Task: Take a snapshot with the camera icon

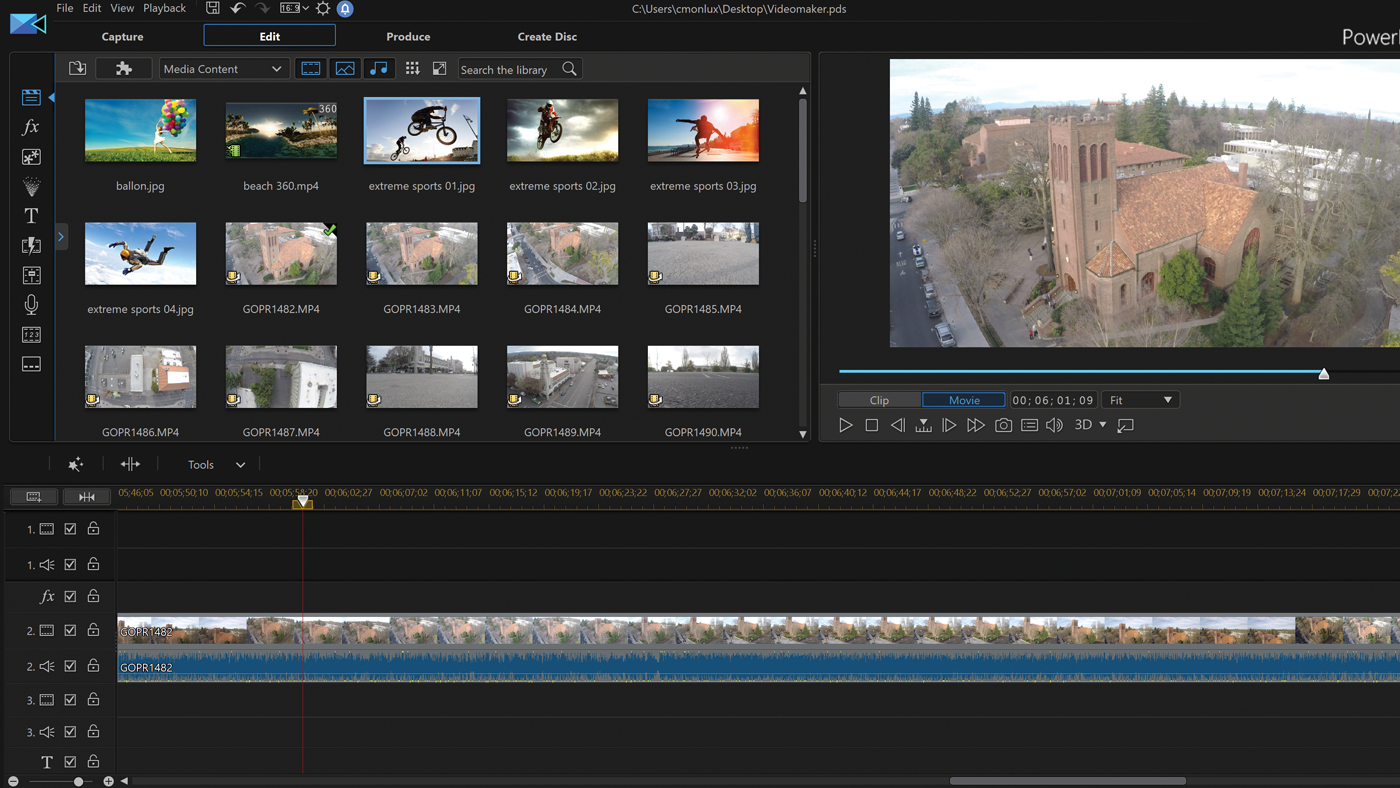Action: coord(1003,425)
